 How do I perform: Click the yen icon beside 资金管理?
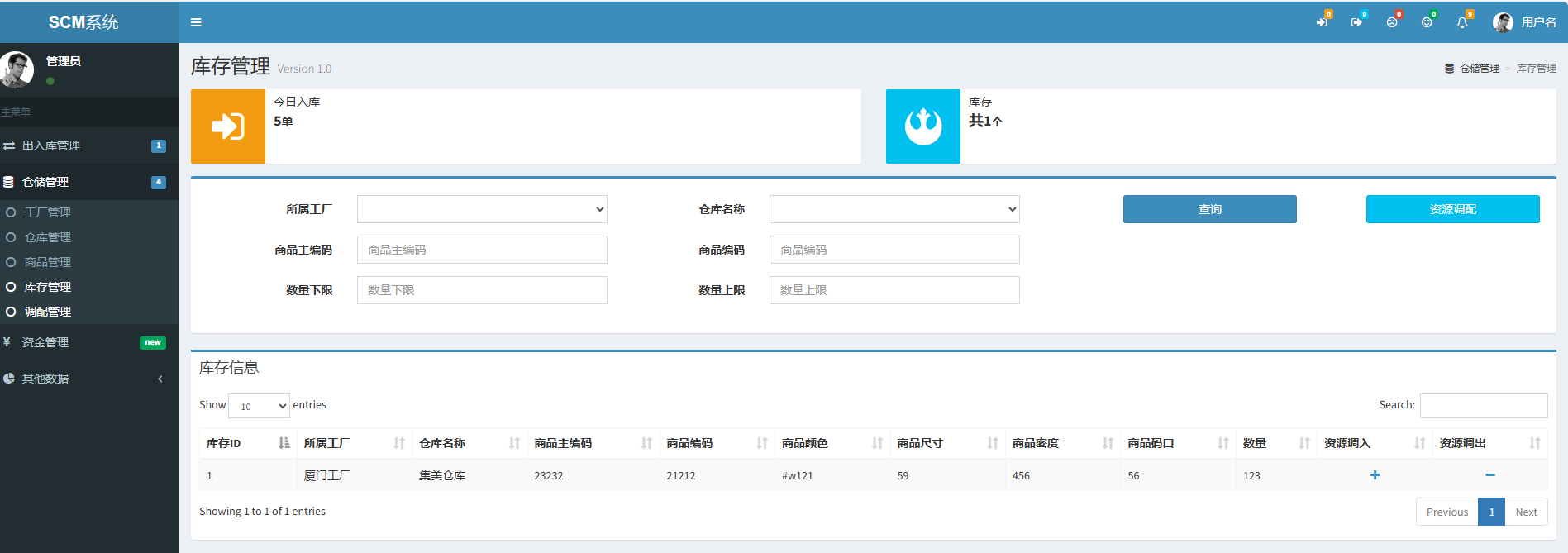click(x=7, y=342)
